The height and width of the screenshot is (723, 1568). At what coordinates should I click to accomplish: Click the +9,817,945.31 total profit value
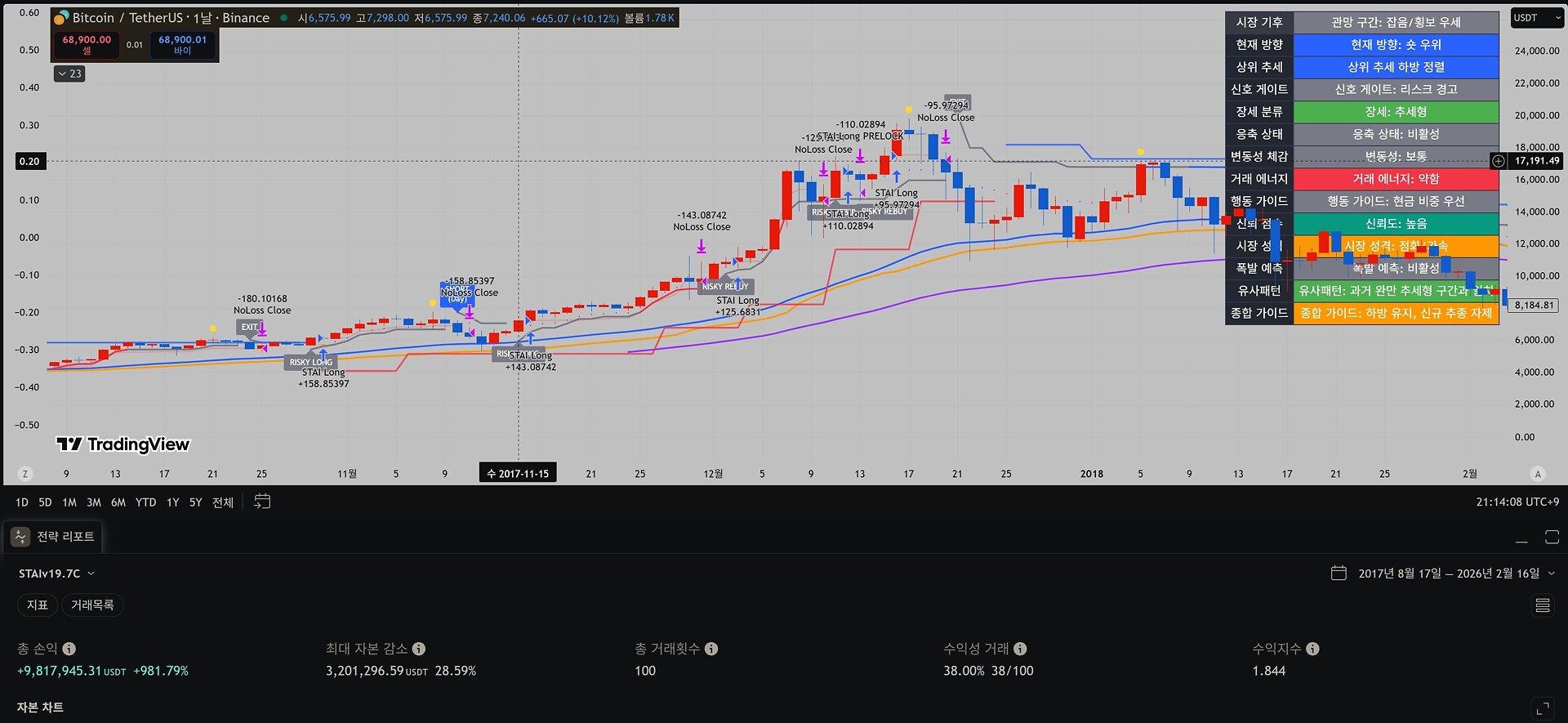[x=103, y=671]
